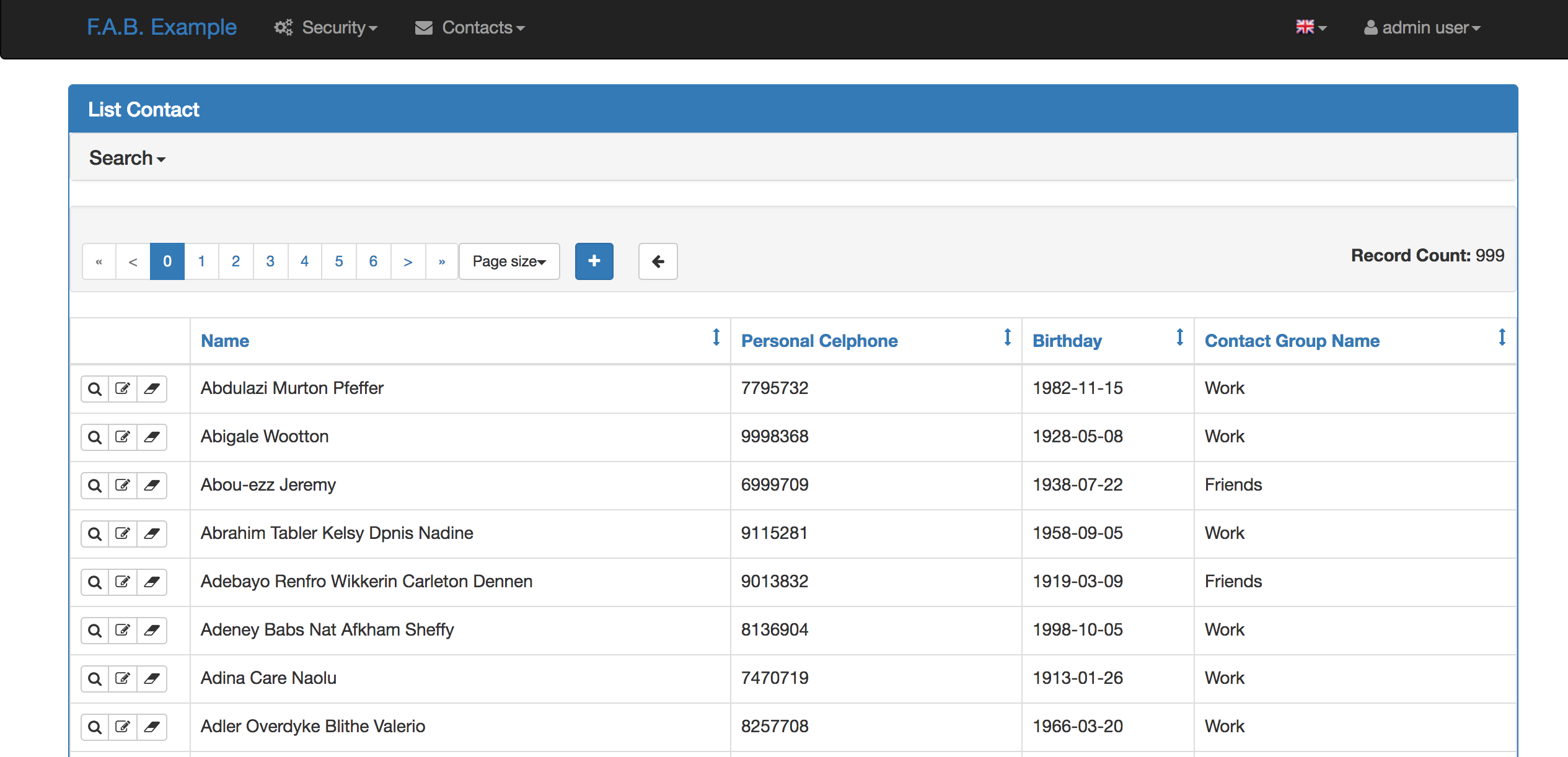Click the back navigation arrow button
1568x757 pixels.
click(657, 262)
